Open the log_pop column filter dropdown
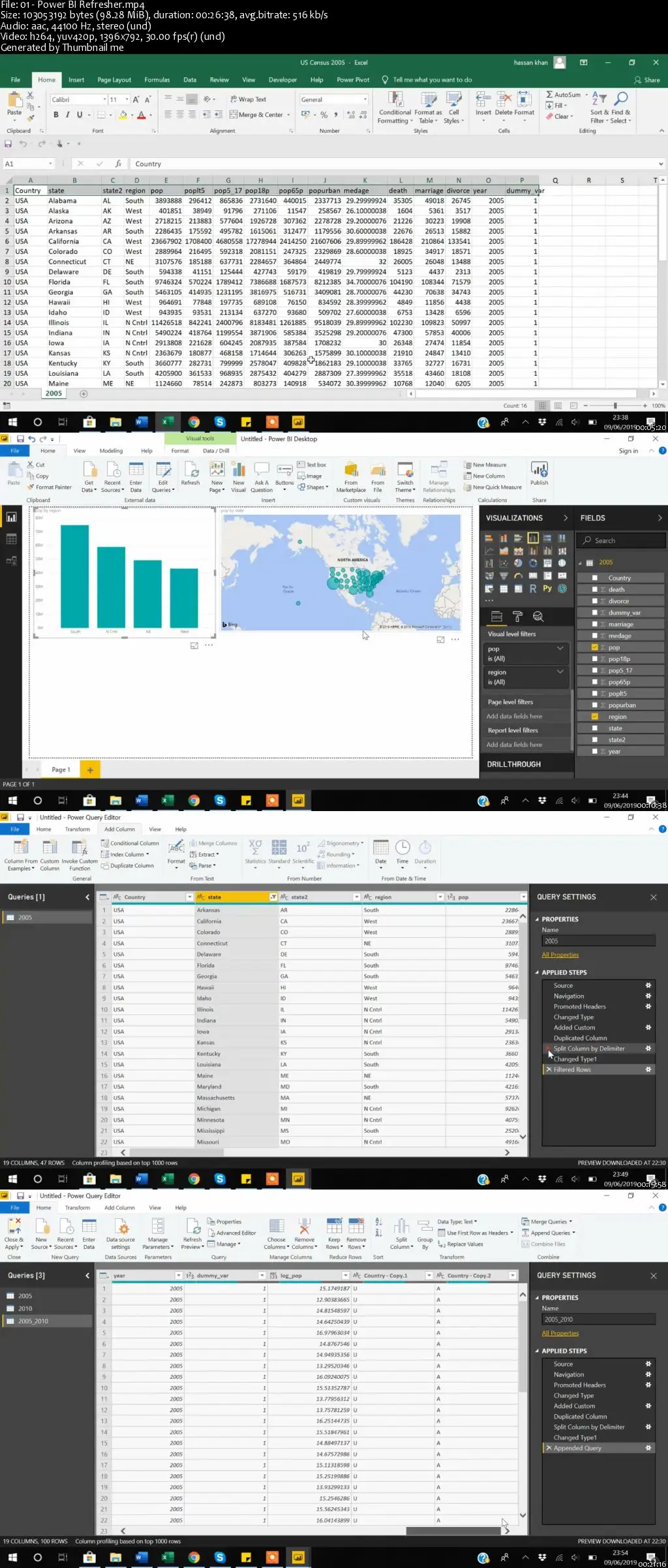This screenshot has height=1568, width=668. 346,1276
